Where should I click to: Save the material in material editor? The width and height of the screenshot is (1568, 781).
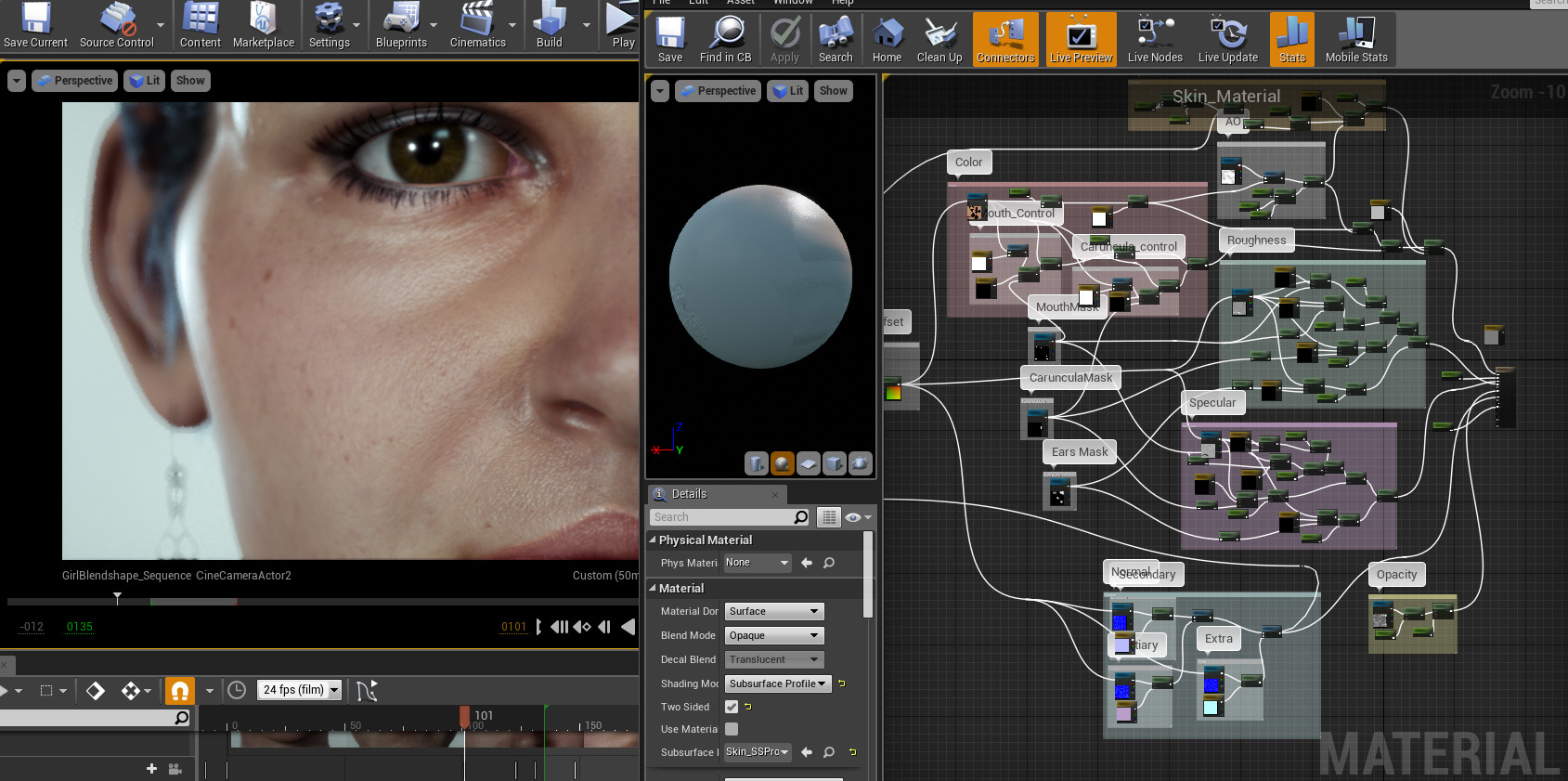[x=670, y=40]
